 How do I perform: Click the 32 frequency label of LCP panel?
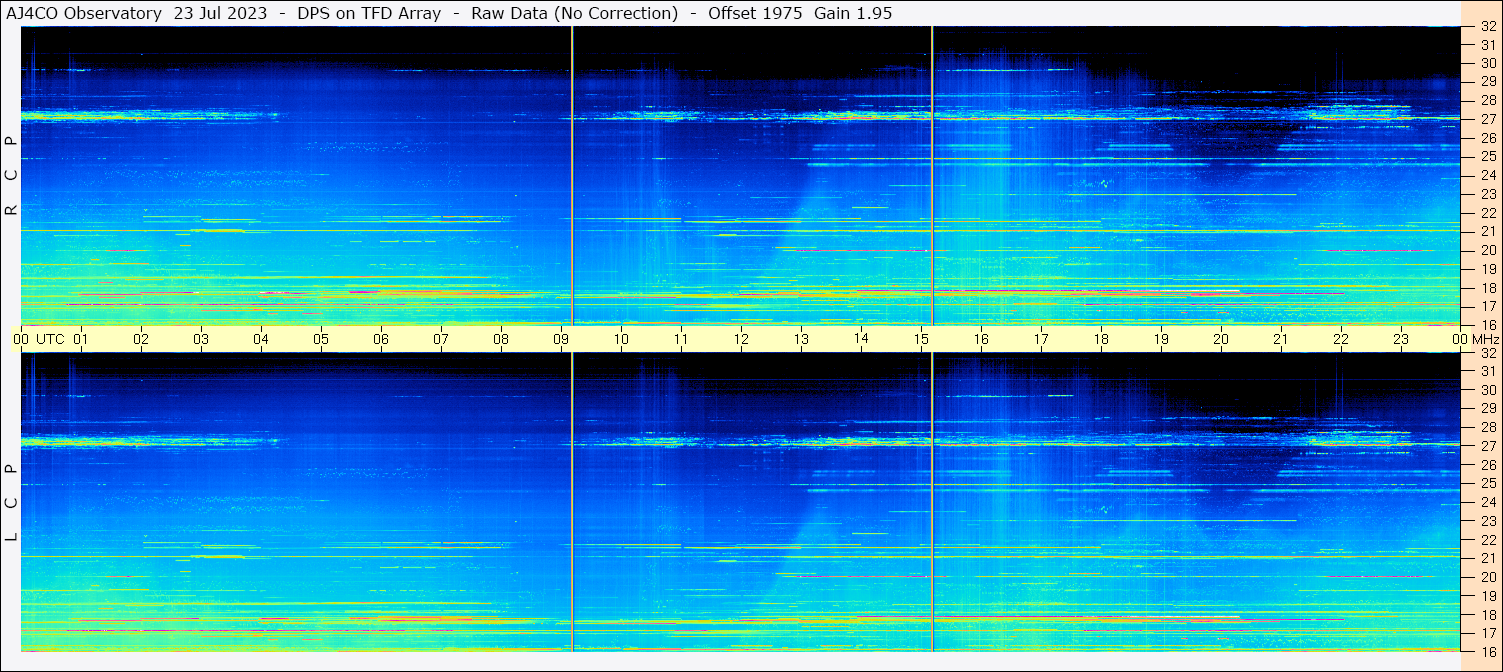pyautogui.click(x=1487, y=353)
